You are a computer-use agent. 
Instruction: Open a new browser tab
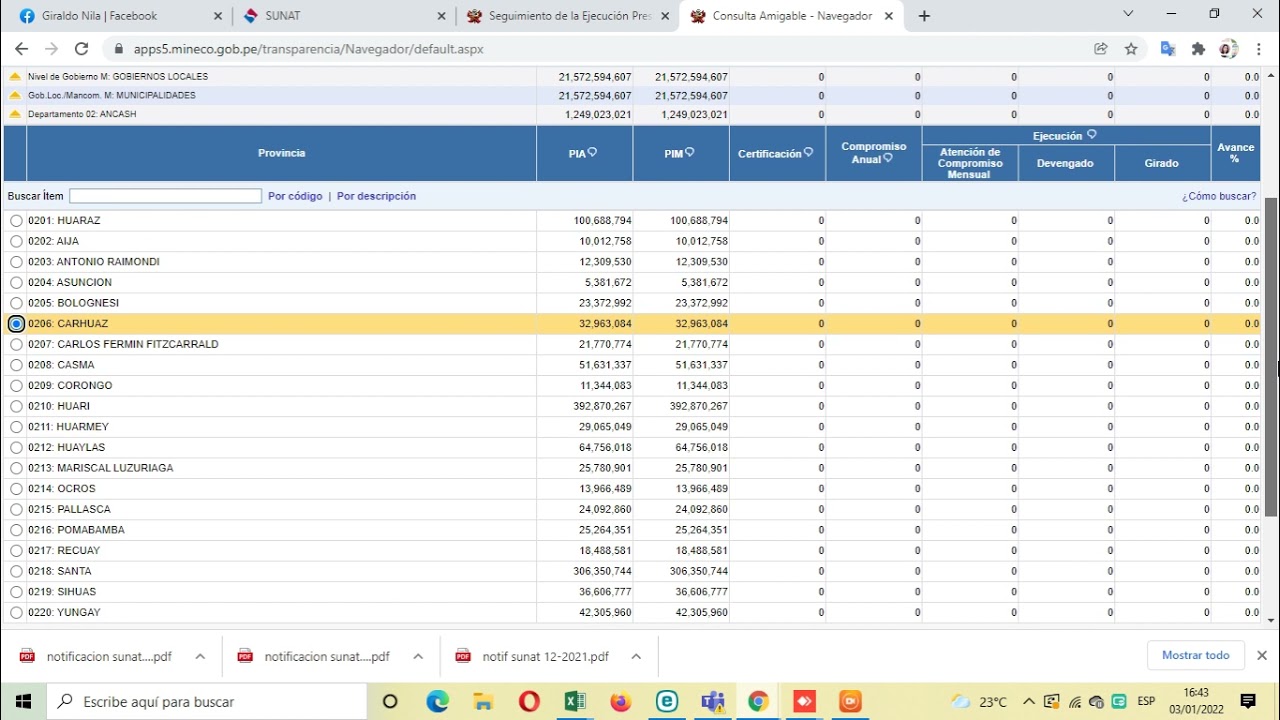[x=924, y=16]
